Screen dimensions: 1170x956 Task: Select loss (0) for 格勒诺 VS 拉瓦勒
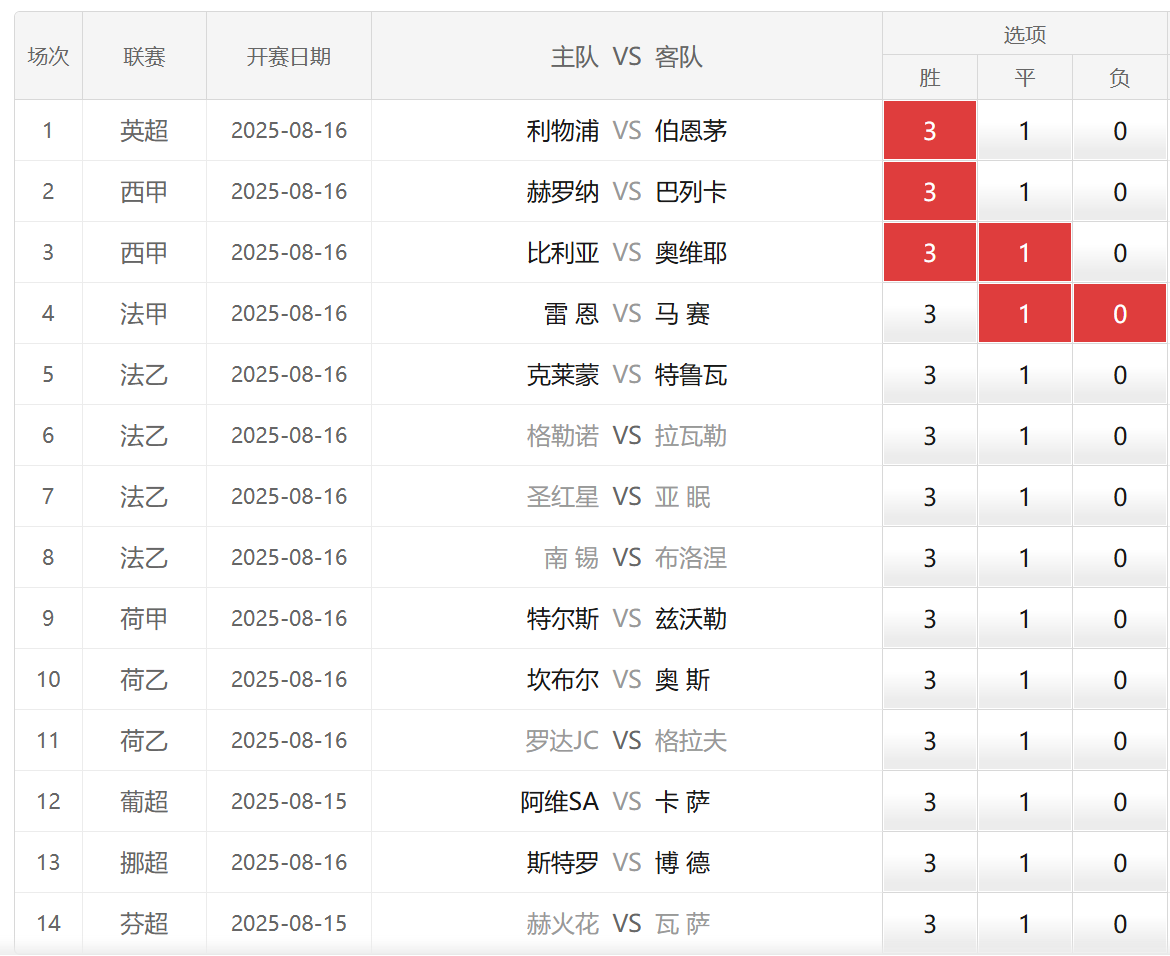pos(1119,436)
